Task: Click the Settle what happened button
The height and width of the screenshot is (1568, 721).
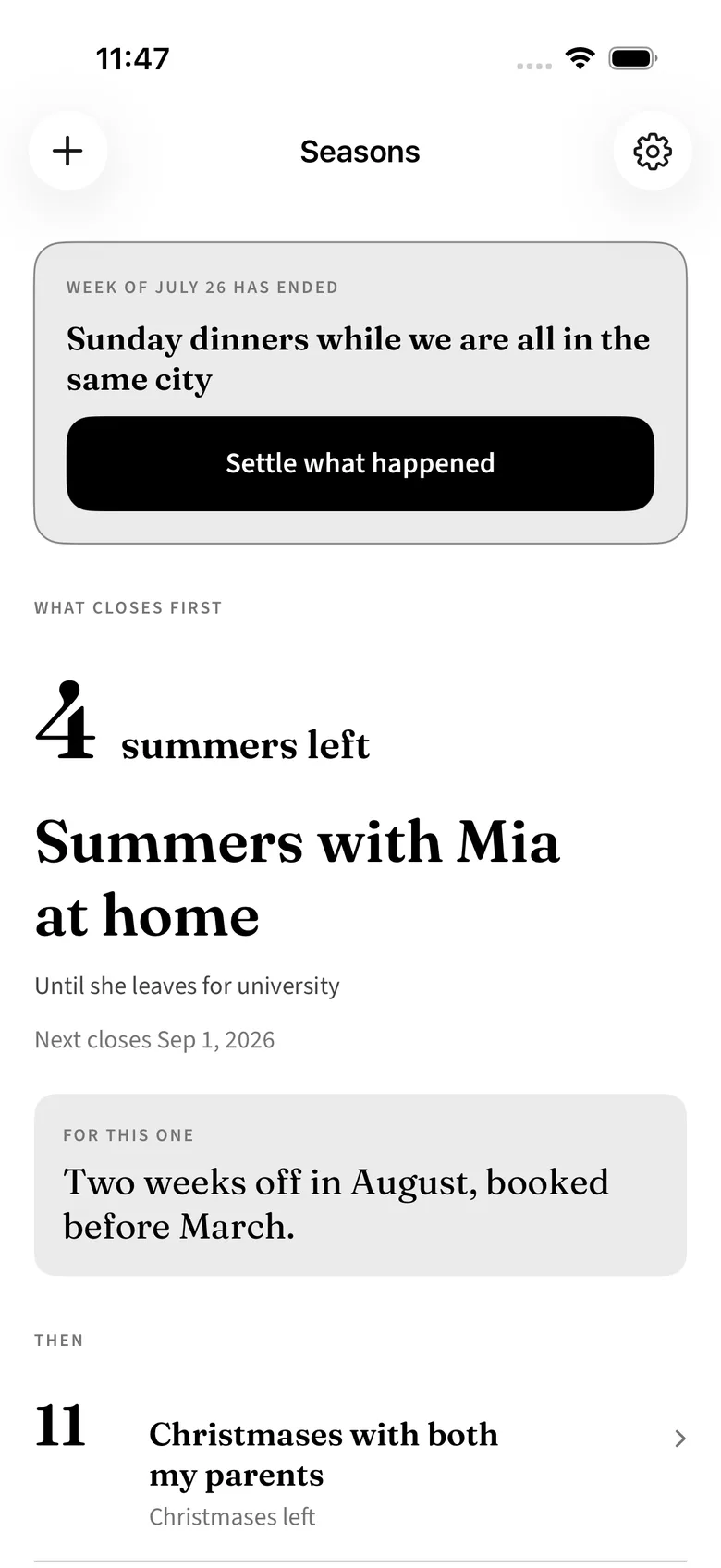Action: (360, 463)
